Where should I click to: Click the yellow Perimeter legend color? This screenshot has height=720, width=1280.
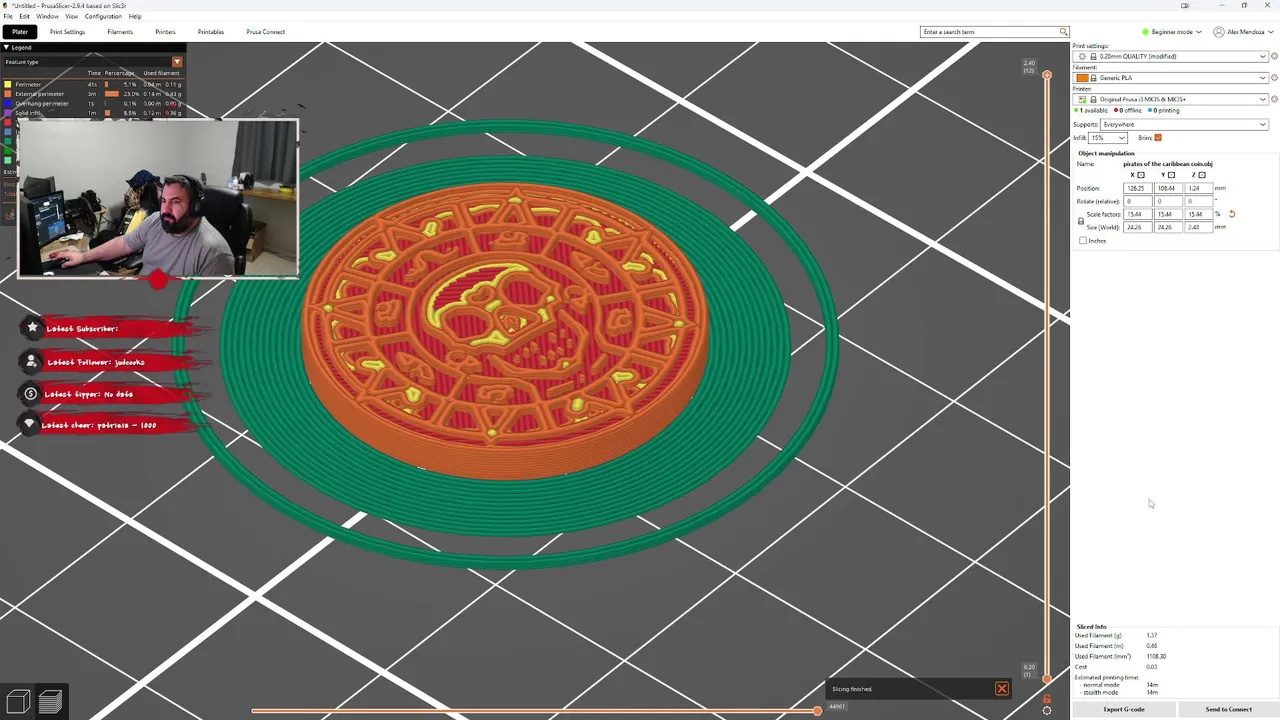coord(8,84)
